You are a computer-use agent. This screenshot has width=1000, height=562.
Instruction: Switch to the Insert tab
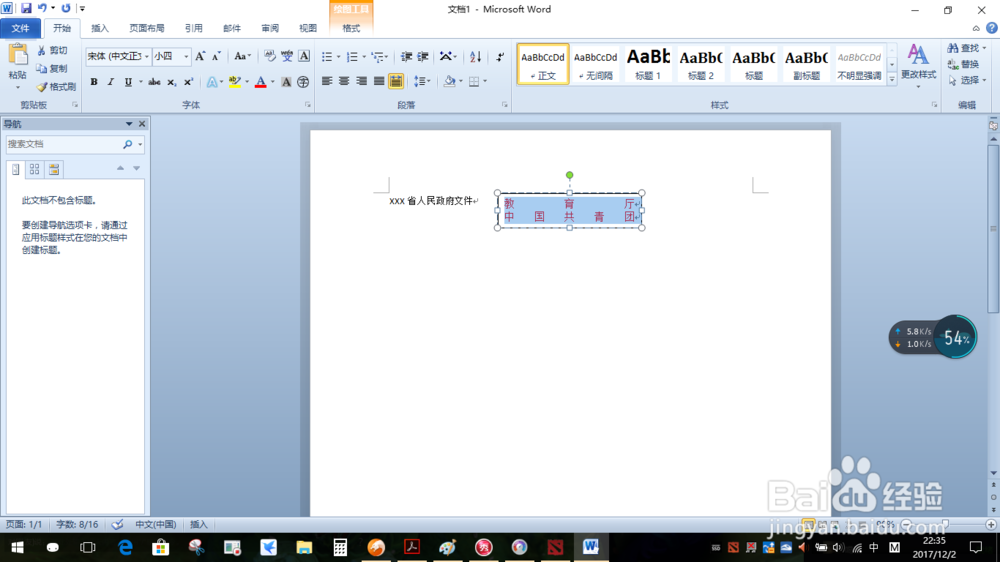point(100,28)
